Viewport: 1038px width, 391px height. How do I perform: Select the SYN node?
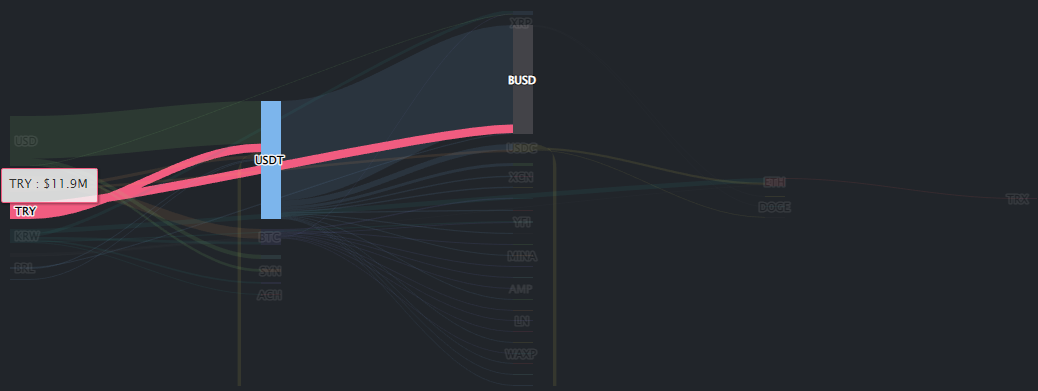270,271
